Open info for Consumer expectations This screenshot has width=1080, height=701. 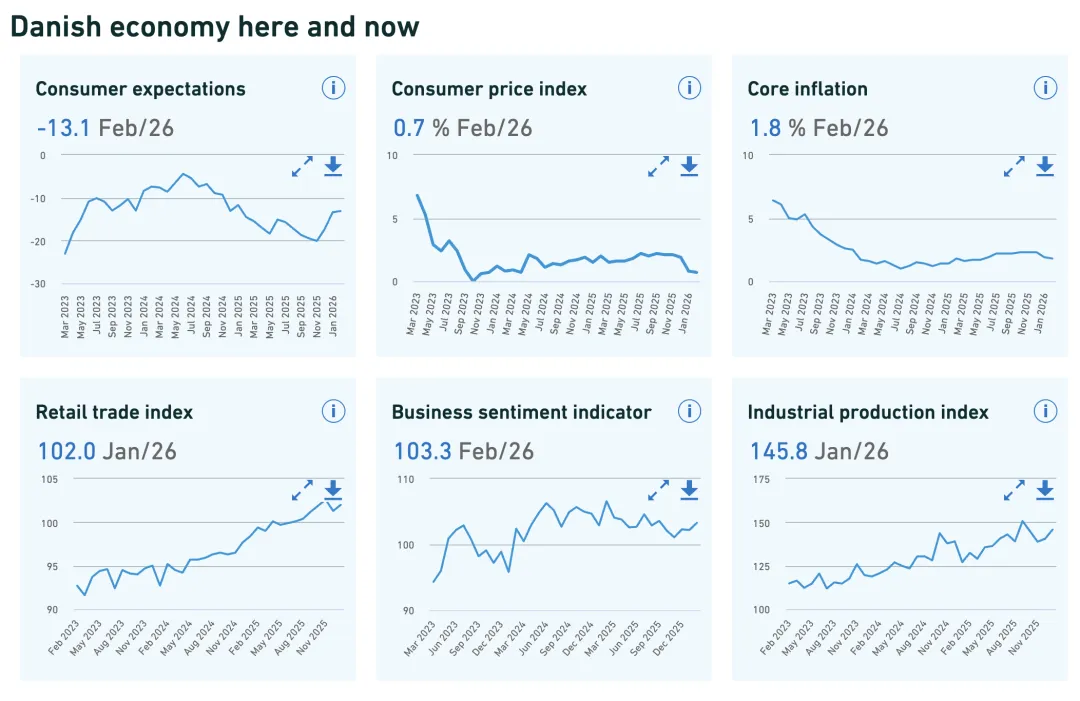point(333,88)
